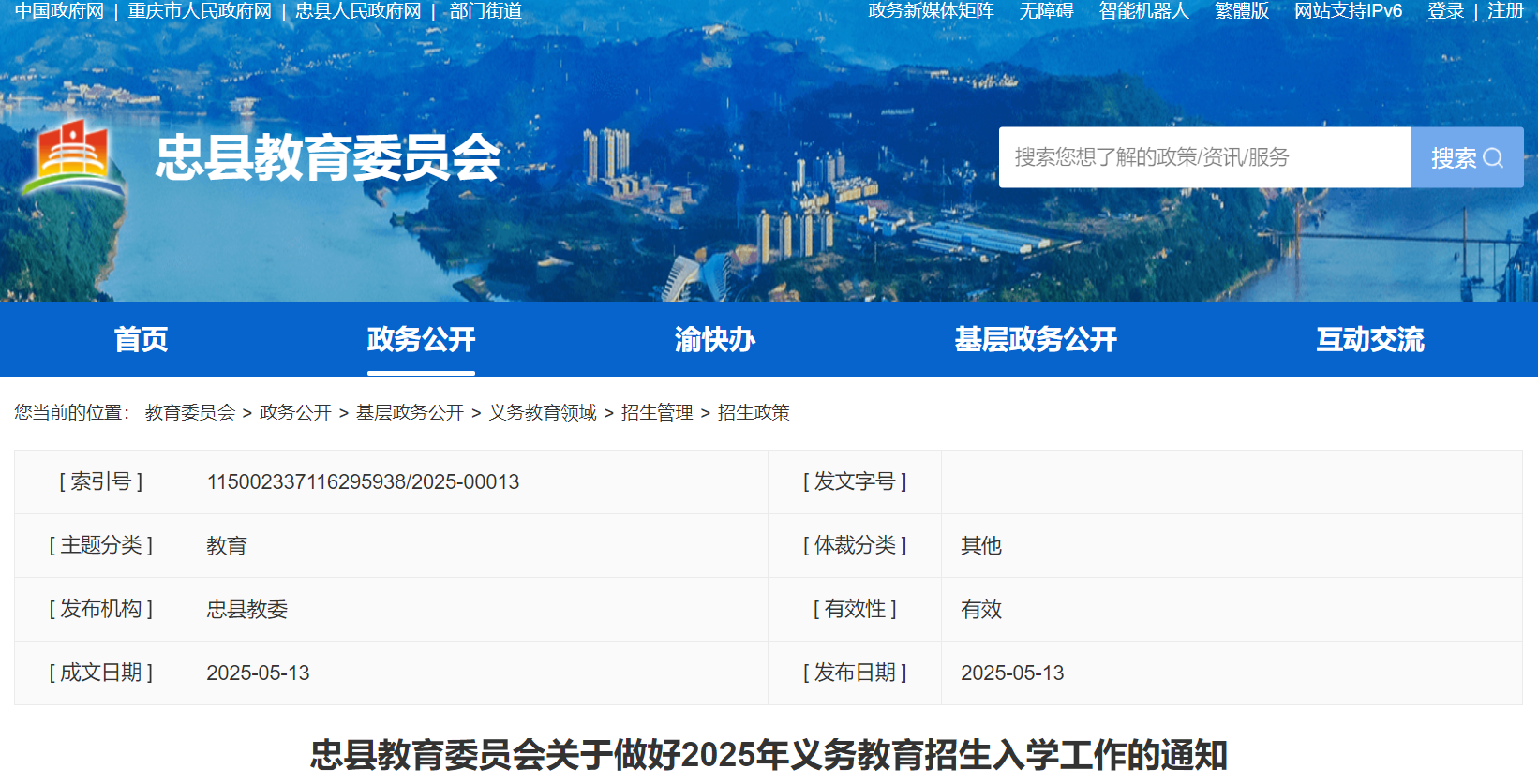The image size is (1538, 784).
Task: Visit the 重庆市人民政府网 link
Action: click(200, 11)
